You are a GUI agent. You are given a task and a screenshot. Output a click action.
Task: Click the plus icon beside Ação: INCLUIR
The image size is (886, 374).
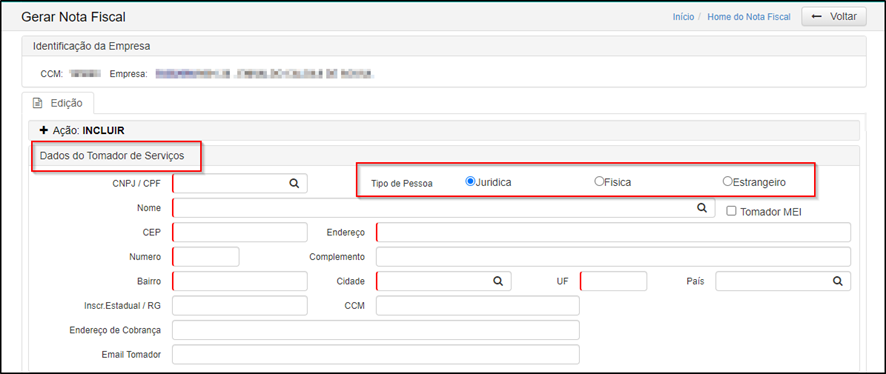pos(44,130)
